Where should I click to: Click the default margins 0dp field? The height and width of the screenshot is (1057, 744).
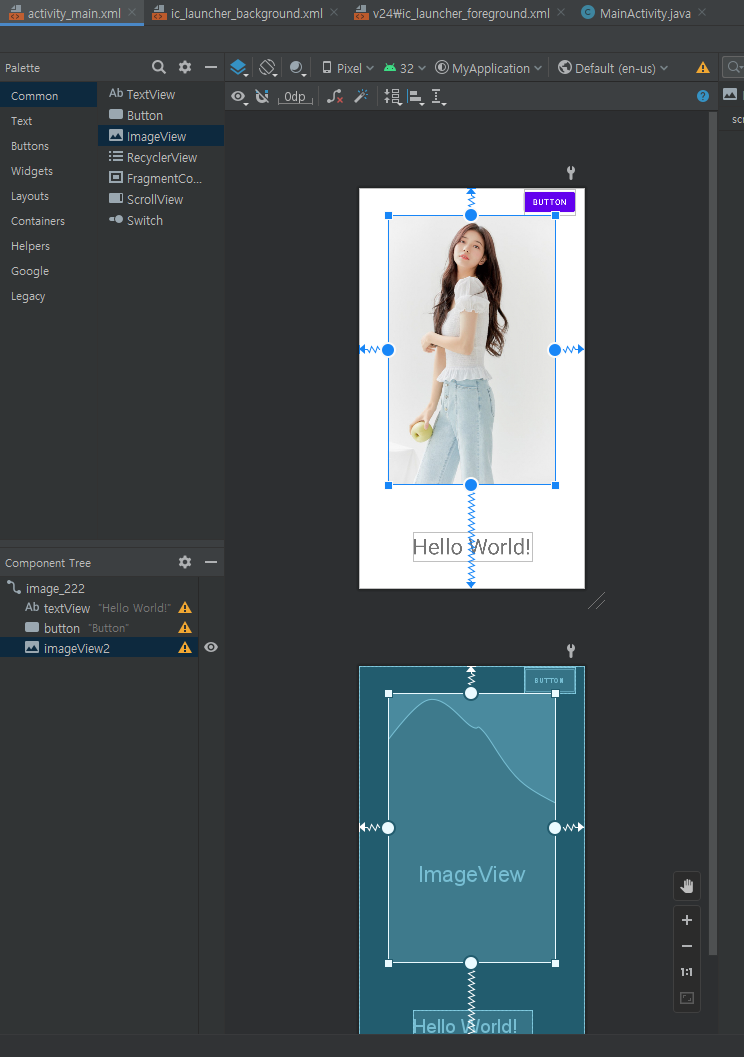pos(295,97)
